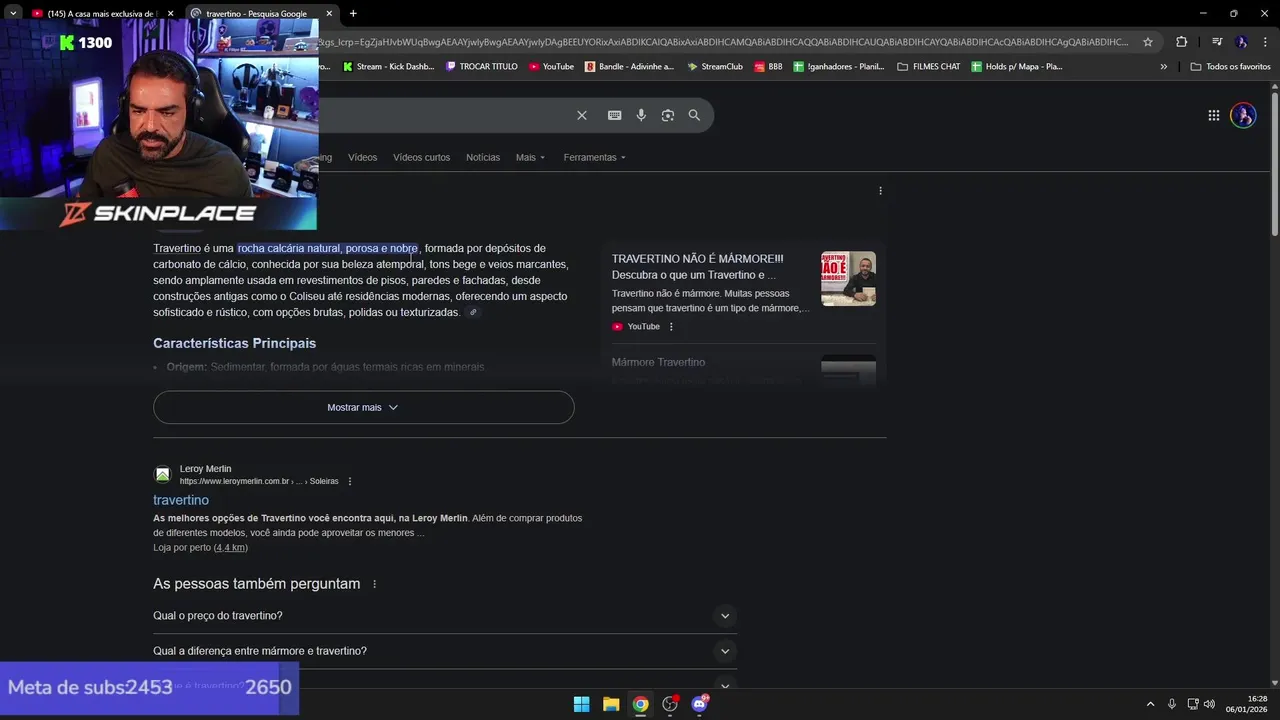Image resolution: width=1280 pixels, height=720 pixels.
Task: Open a new browser tab
Action: (353, 13)
